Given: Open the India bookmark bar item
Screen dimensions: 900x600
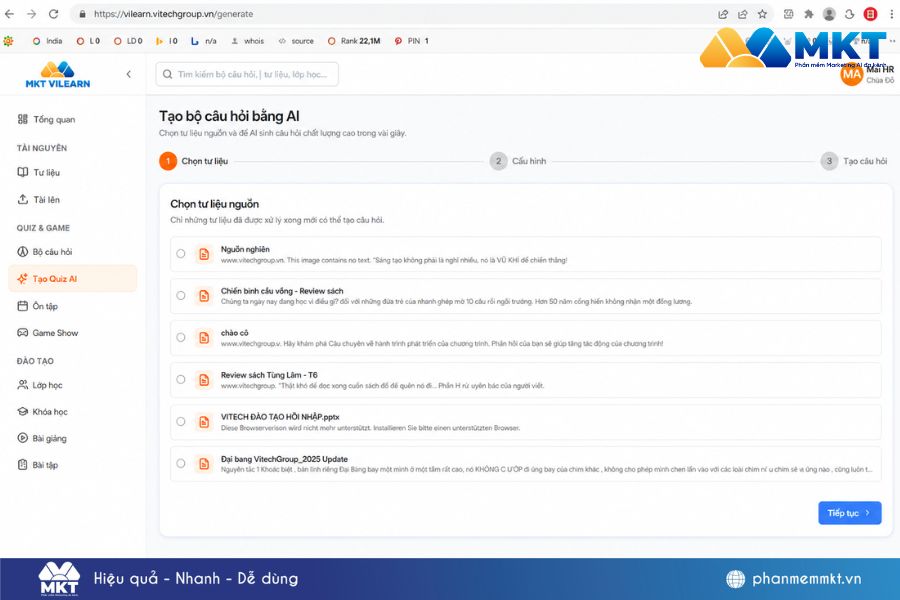Looking at the screenshot, I should click(48, 41).
